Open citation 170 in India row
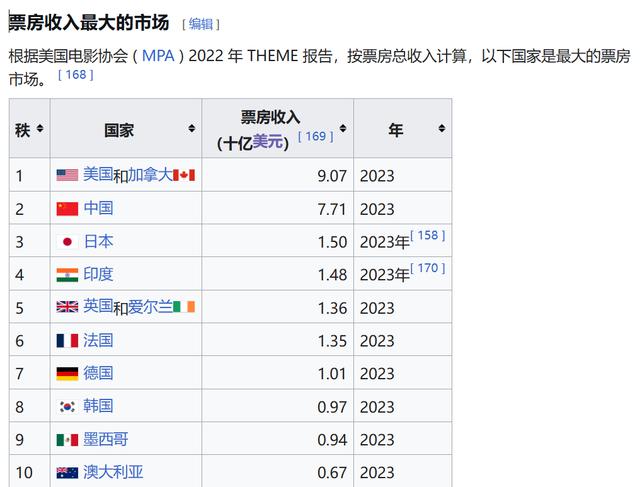This screenshot has width=640, height=487. (x=427, y=268)
